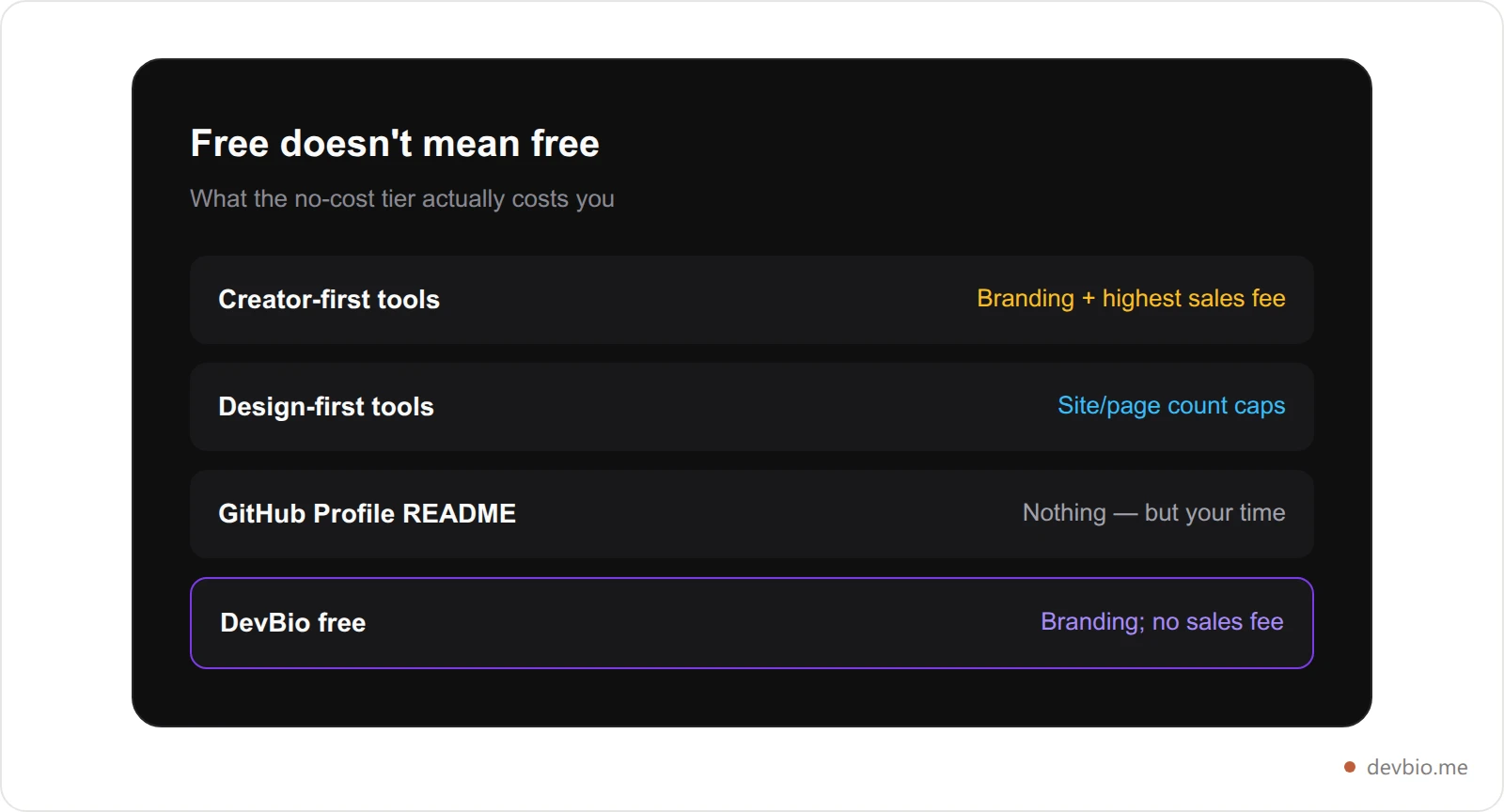Select the 'Design-first tools' label

tap(326, 407)
